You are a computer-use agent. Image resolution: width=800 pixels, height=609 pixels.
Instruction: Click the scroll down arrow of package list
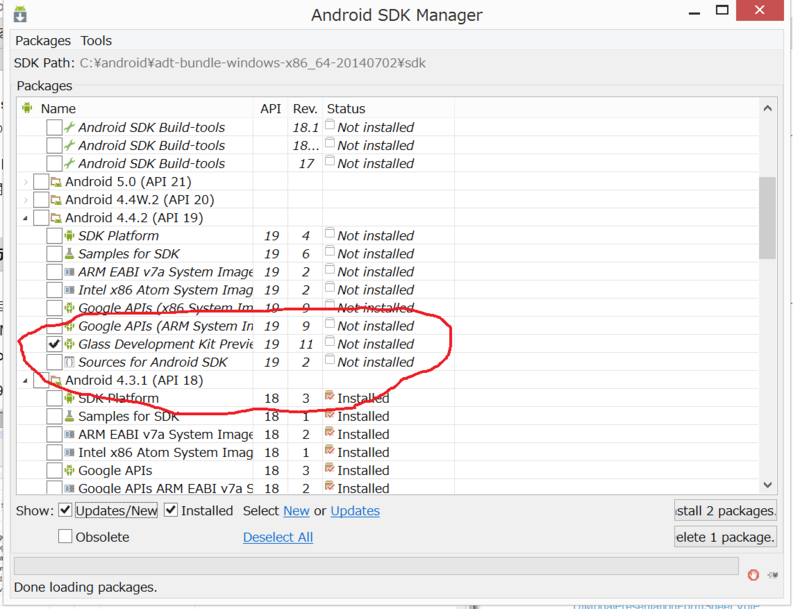click(767, 485)
